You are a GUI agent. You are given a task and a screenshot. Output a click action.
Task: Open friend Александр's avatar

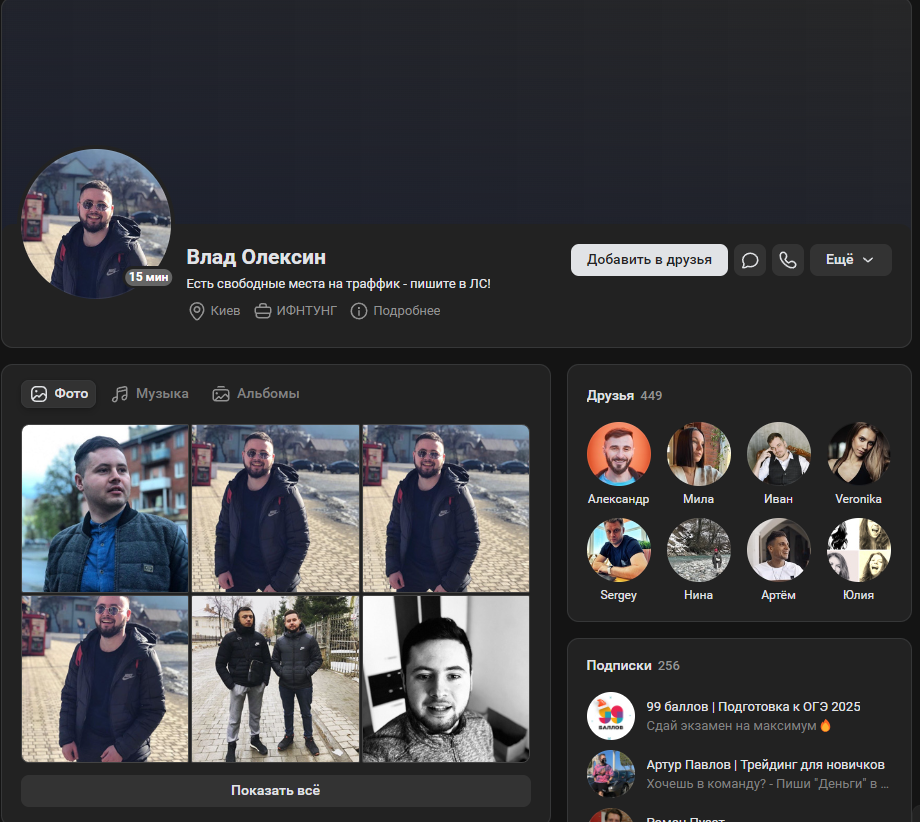(618, 454)
